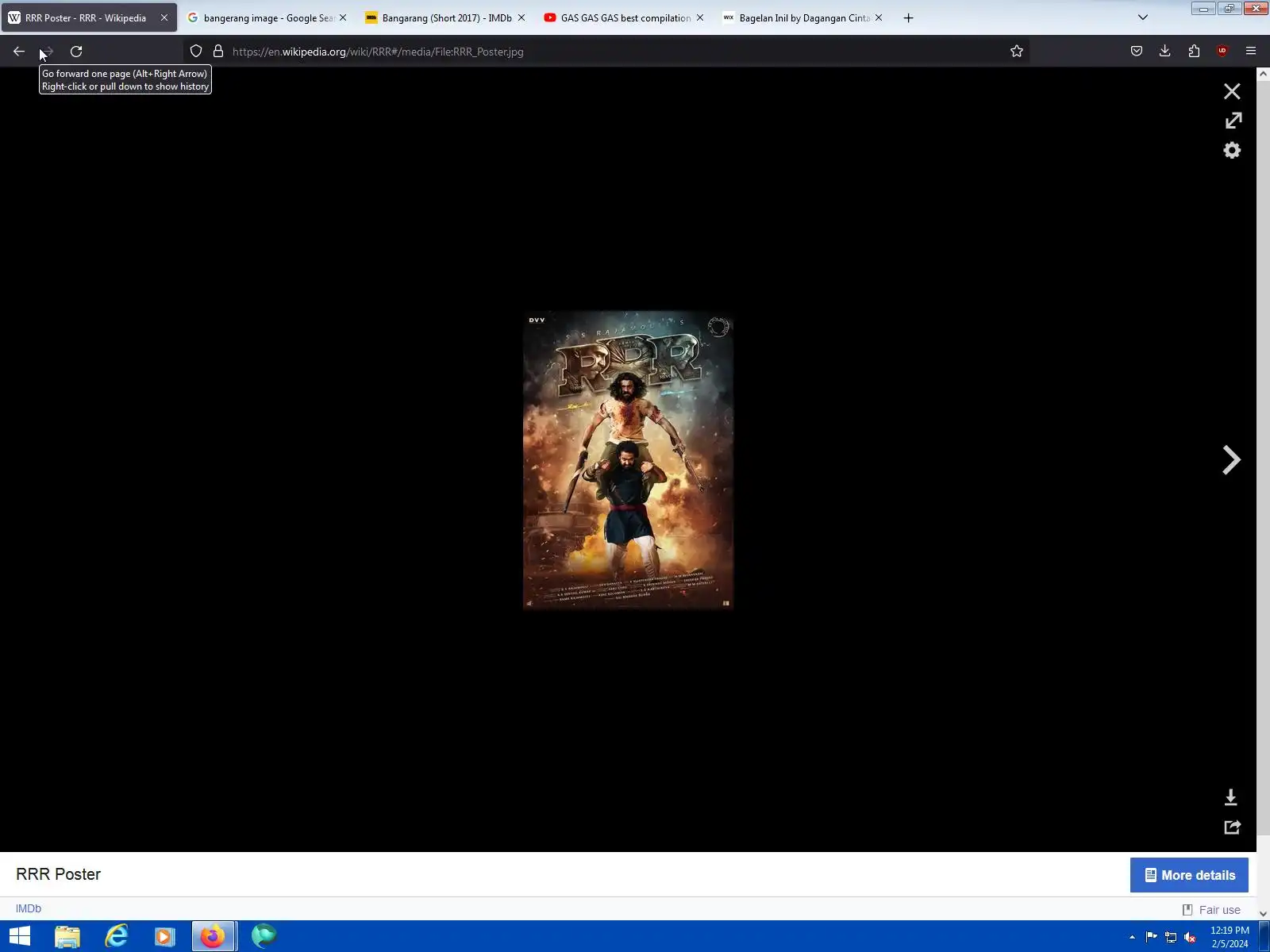Close the bangerang image Google tab

coord(343,17)
